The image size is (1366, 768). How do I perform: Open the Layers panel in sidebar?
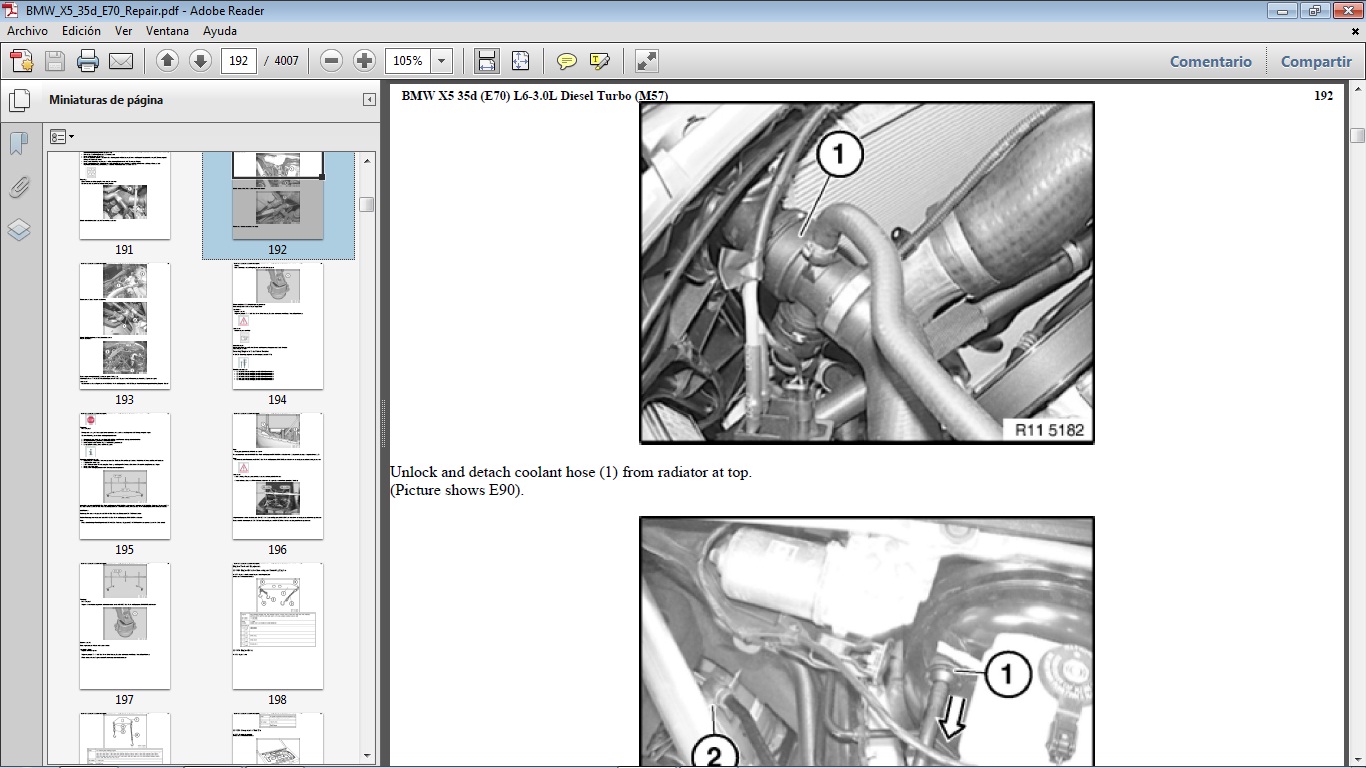tap(19, 230)
